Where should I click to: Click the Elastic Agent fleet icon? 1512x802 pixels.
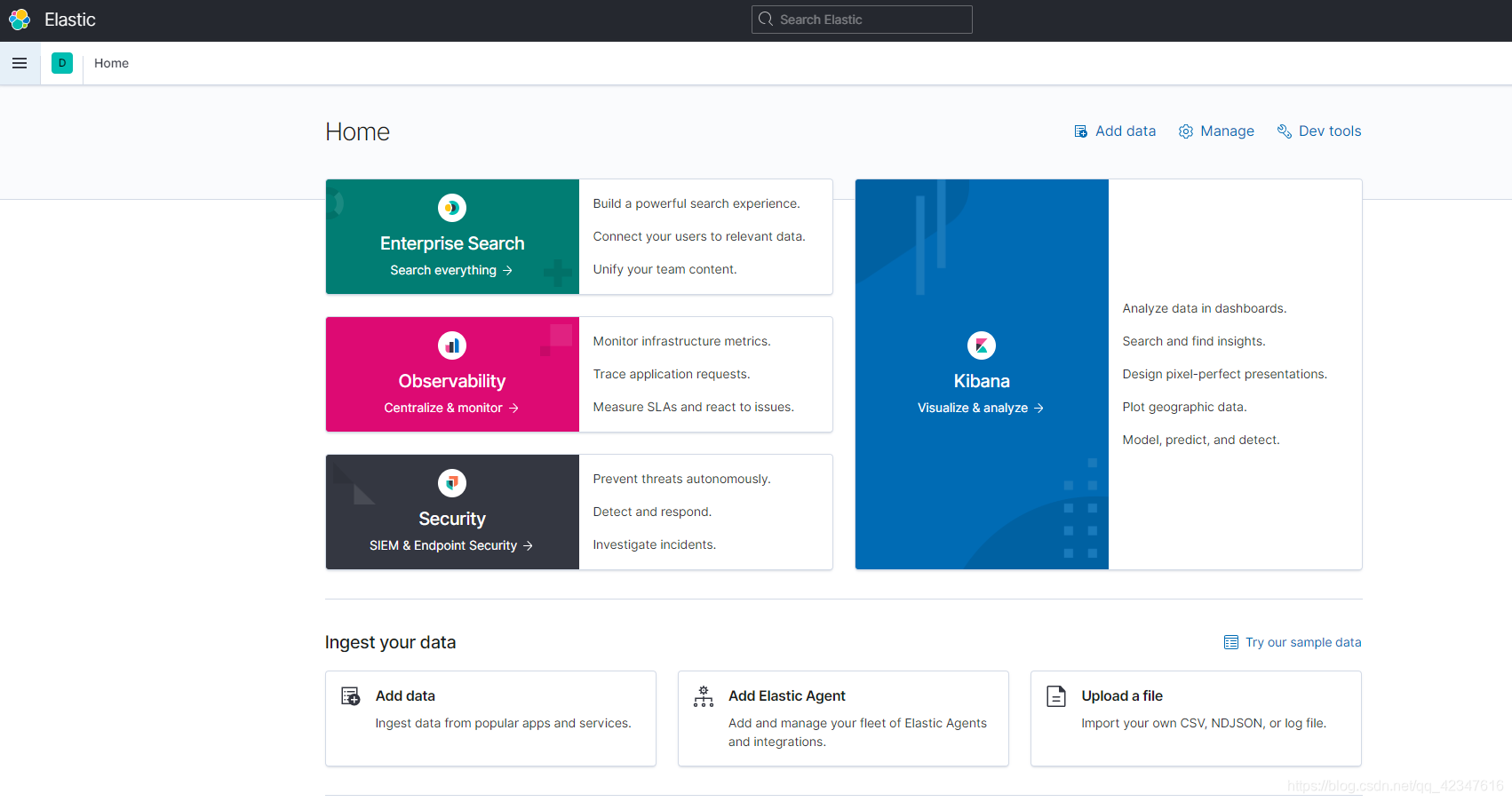(704, 696)
